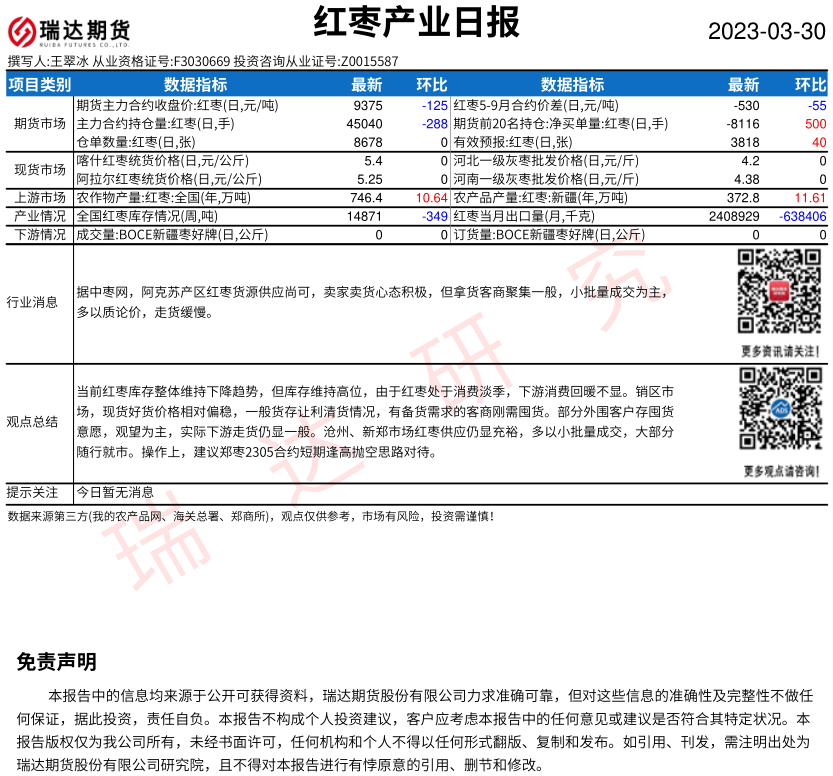Click the red 10.64 change value
The height and width of the screenshot is (776, 833).
(x=431, y=198)
